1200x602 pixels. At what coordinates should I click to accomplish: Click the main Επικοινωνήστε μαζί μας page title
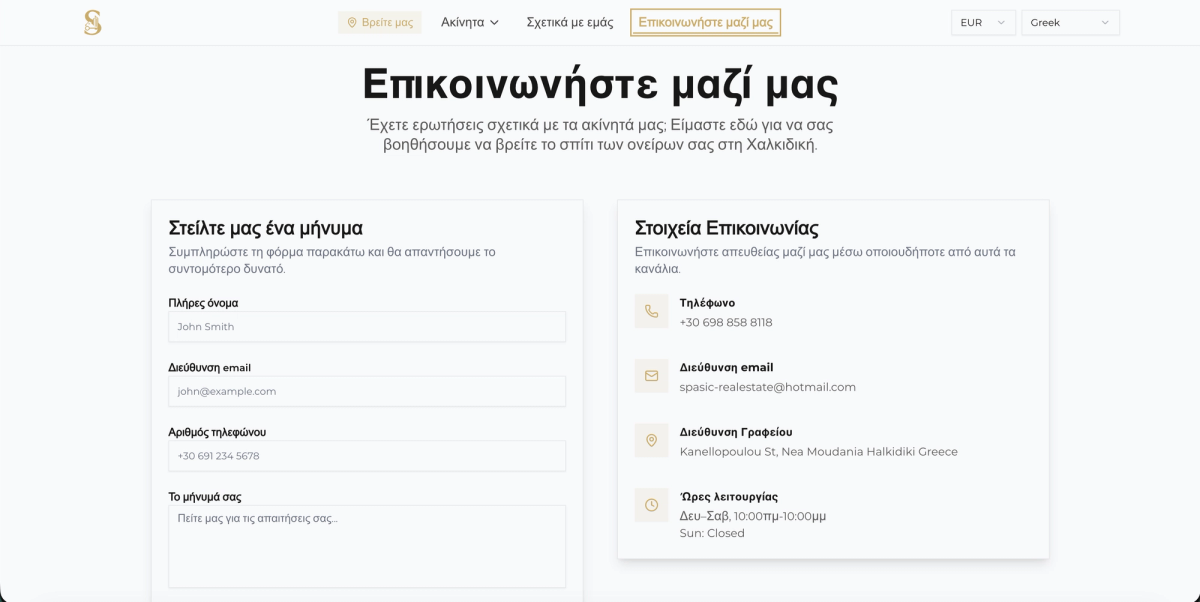click(x=600, y=84)
